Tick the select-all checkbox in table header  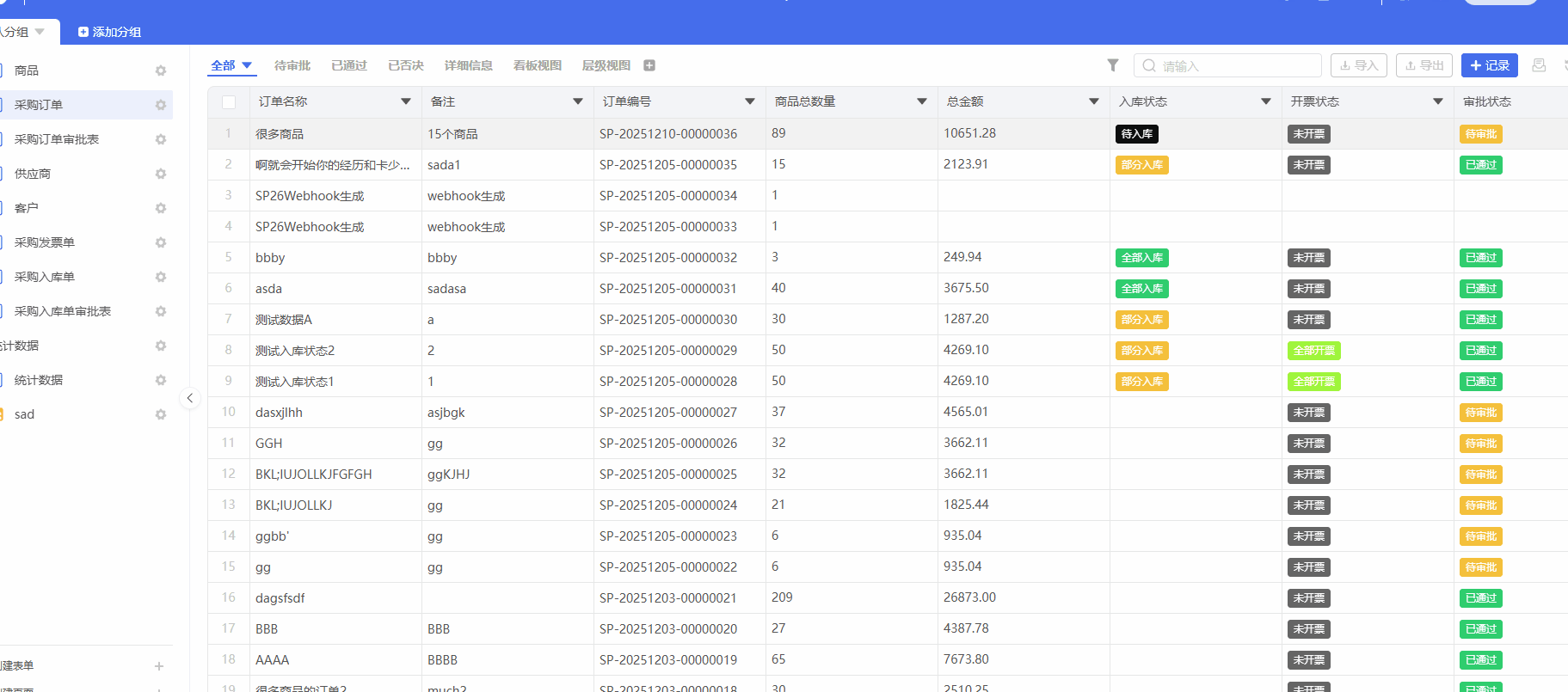pos(229,102)
